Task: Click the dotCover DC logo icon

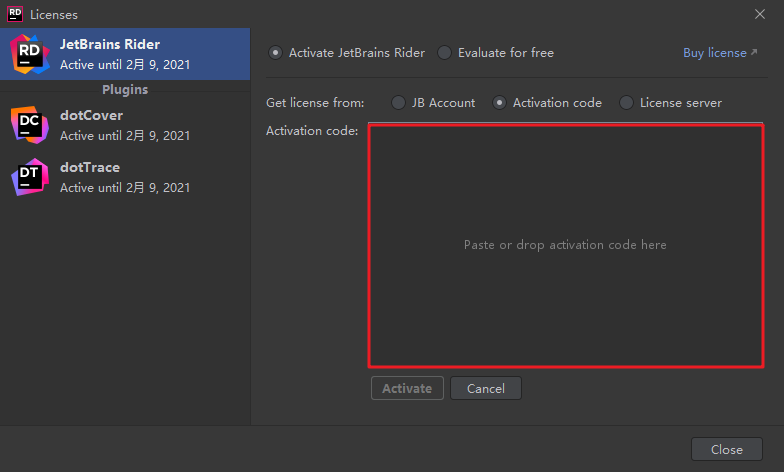Action: [x=30, y=125]
